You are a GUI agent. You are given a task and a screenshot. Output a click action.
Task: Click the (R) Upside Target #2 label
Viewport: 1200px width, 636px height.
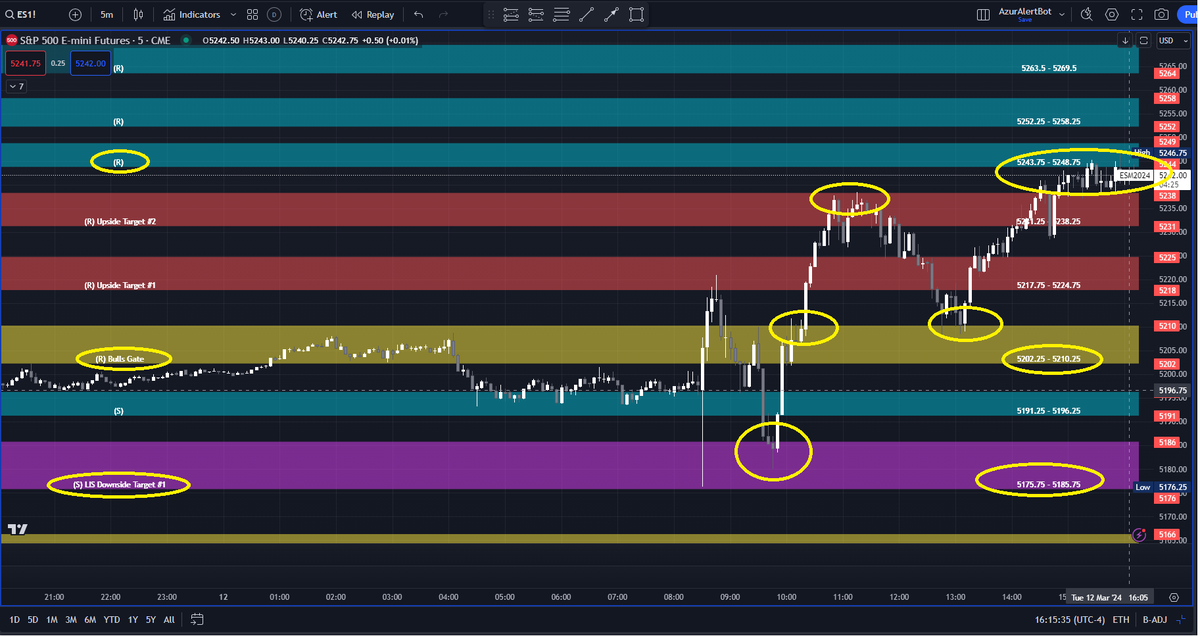tap(120, 221)
